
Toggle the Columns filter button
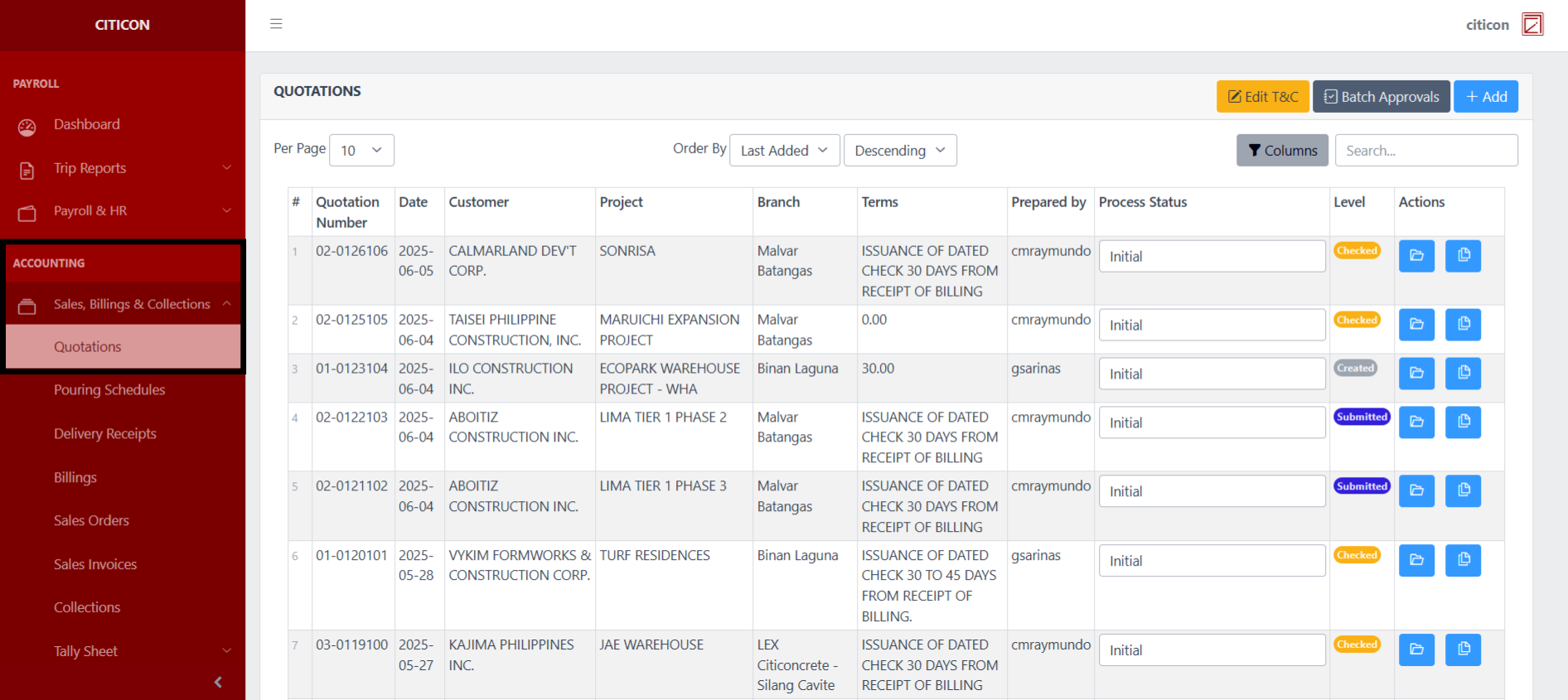click(x=1282, y=151)
